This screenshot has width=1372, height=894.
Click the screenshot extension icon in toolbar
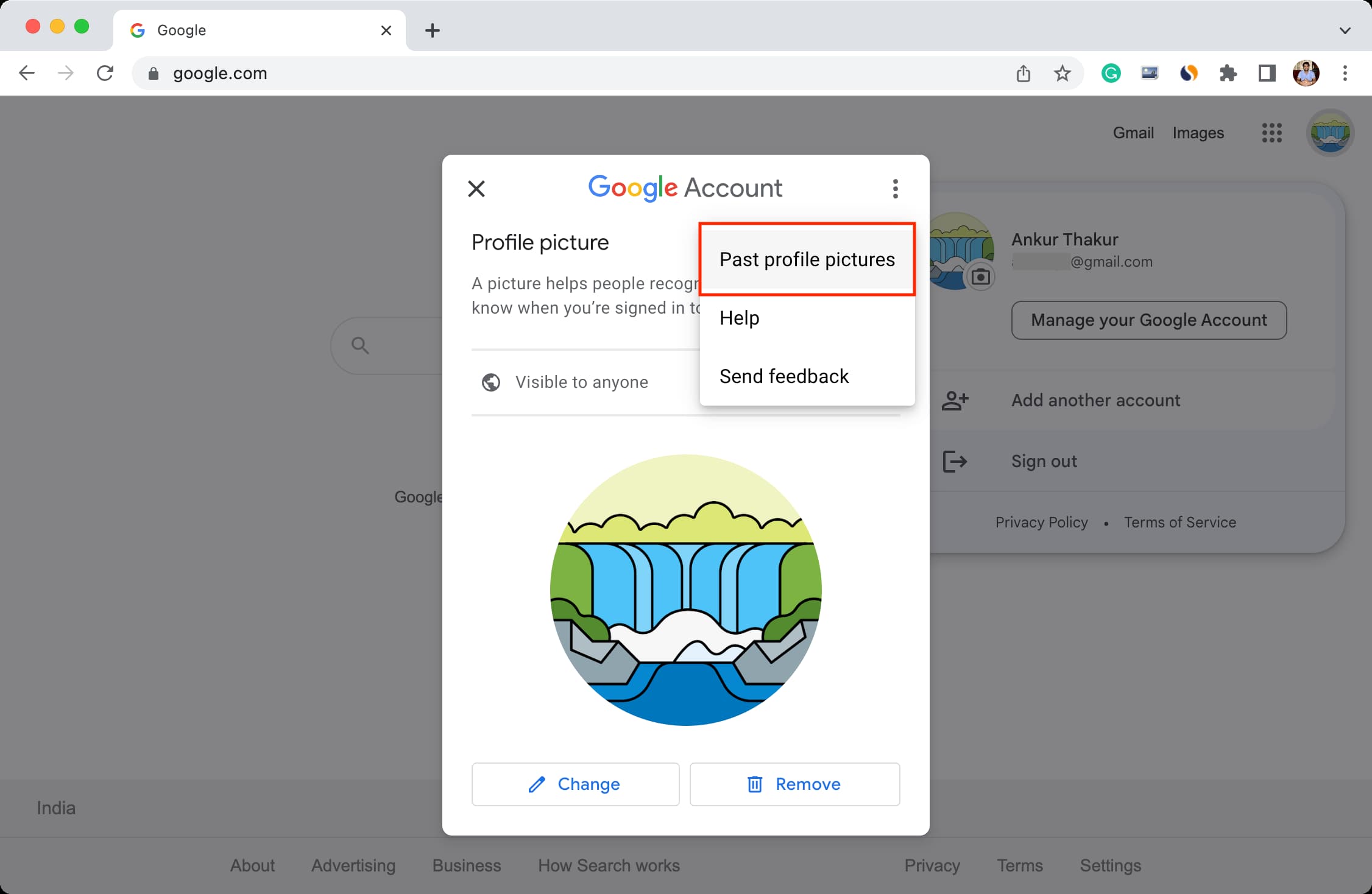coord(1150,74)
